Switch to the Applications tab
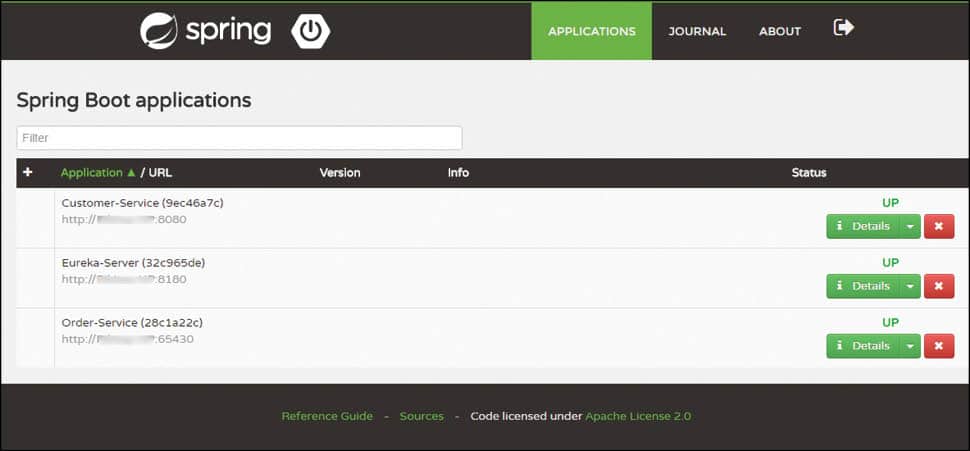Screen dimensions: 970x451 tap(591, 31)
